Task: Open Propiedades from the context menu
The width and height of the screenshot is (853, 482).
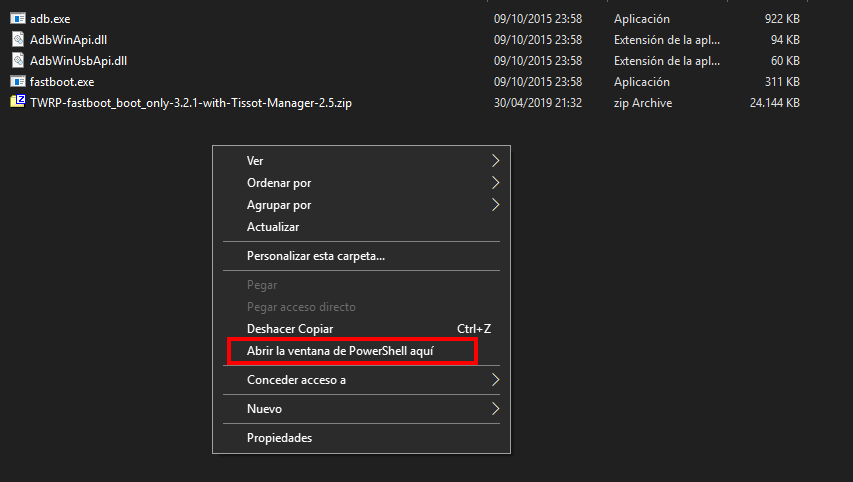Action: click(279, 438)
